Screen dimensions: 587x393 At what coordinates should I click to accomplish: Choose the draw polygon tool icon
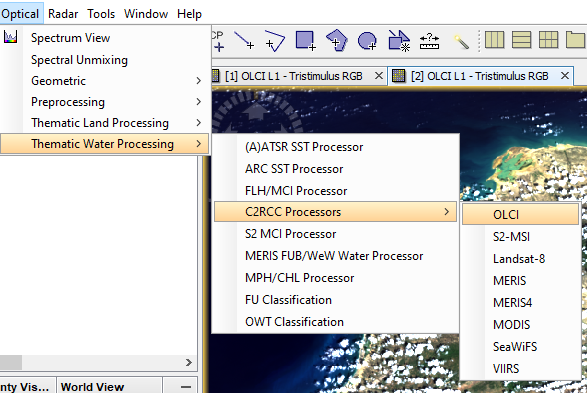coord(337,40)
